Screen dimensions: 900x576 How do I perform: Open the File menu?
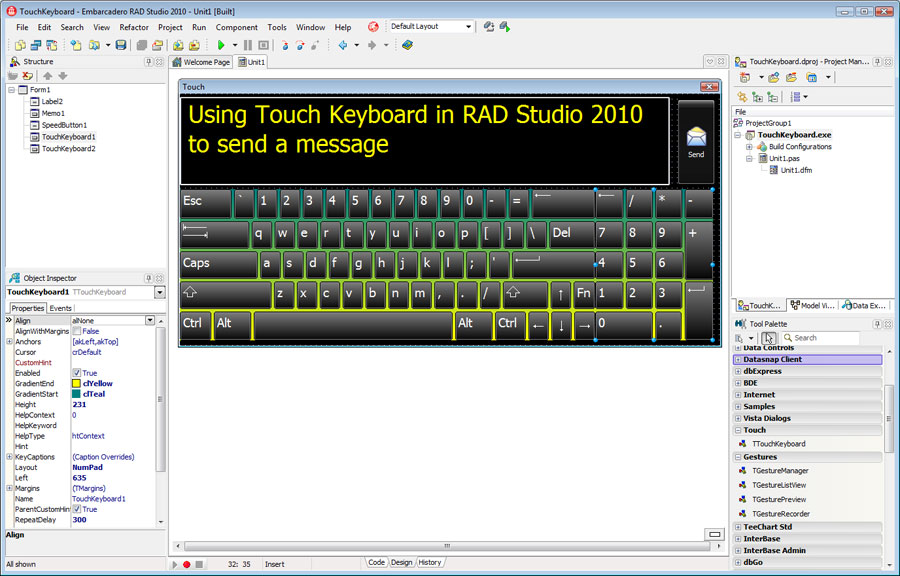[x=22, y=27]
